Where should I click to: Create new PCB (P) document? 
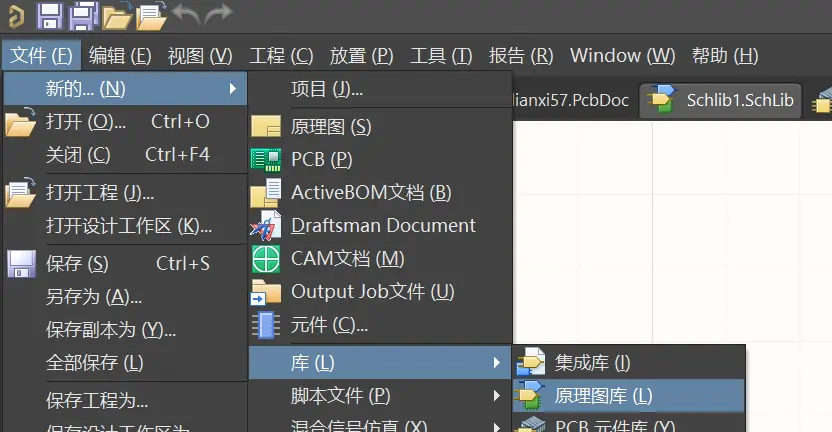380,160
